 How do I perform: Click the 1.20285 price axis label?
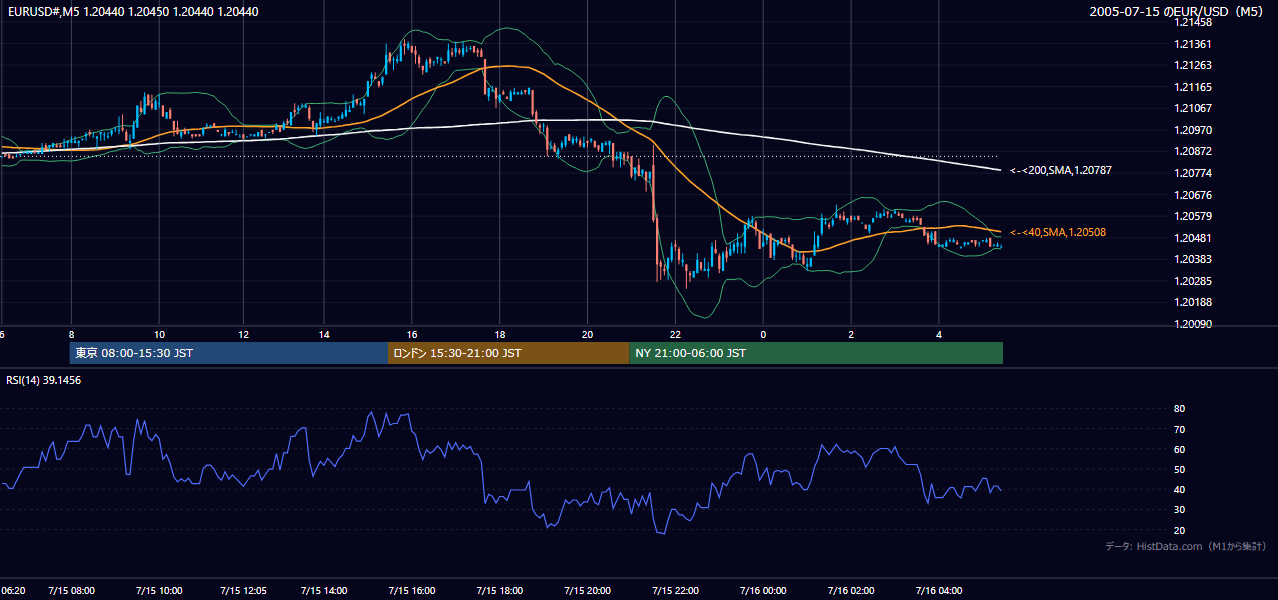click(1192, 281)
